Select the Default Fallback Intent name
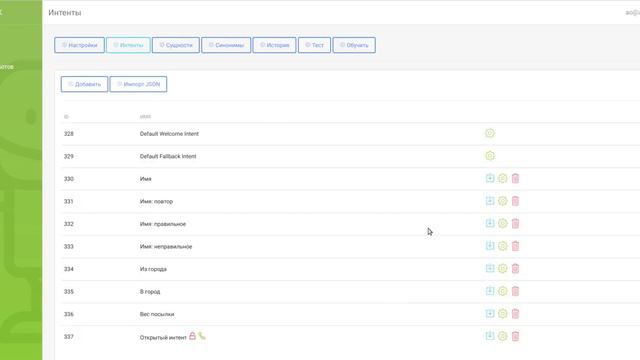Viewport: 640px width, 360px height. (x=168, y=156)
